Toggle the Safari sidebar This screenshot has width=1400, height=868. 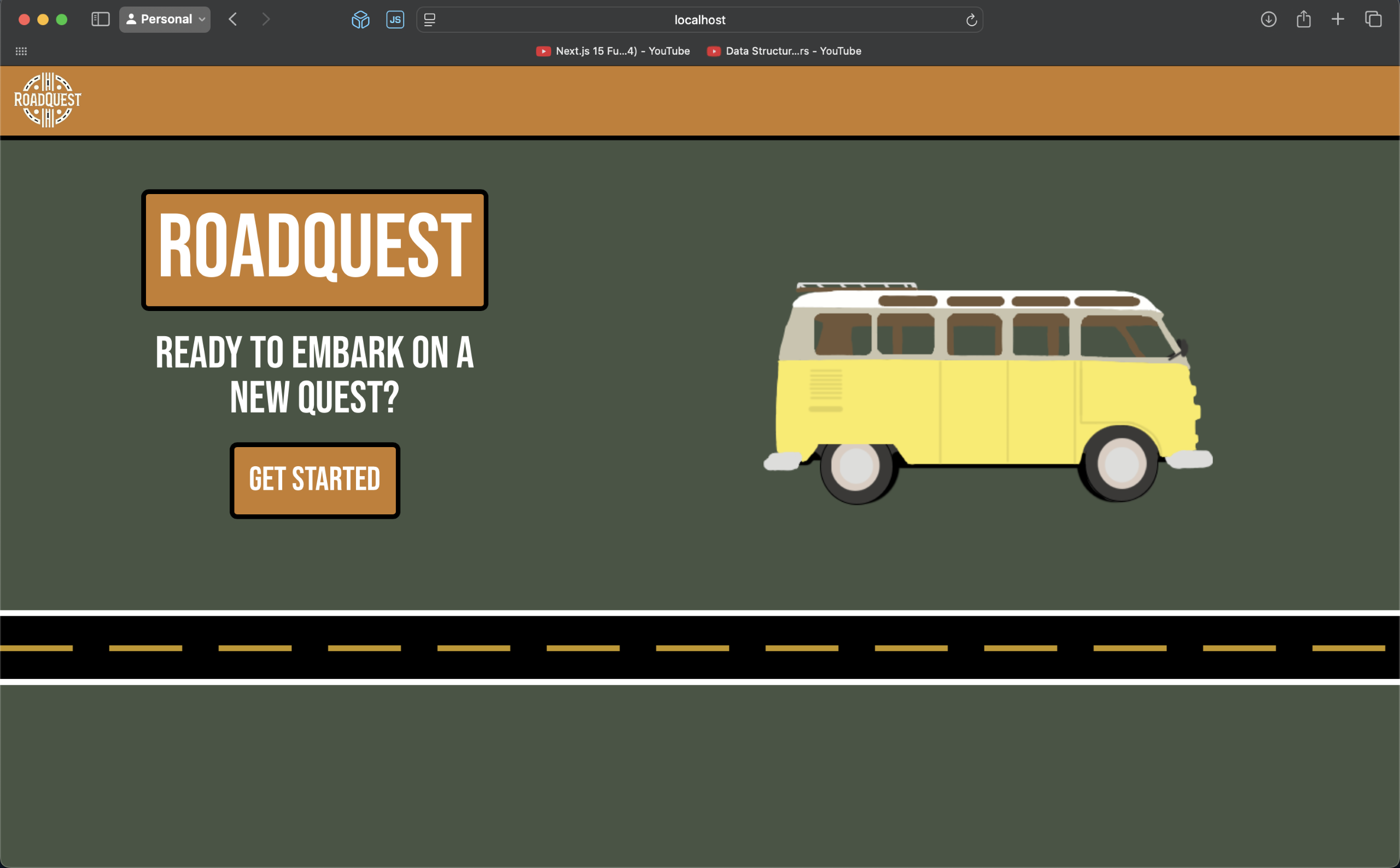point(101,20)
